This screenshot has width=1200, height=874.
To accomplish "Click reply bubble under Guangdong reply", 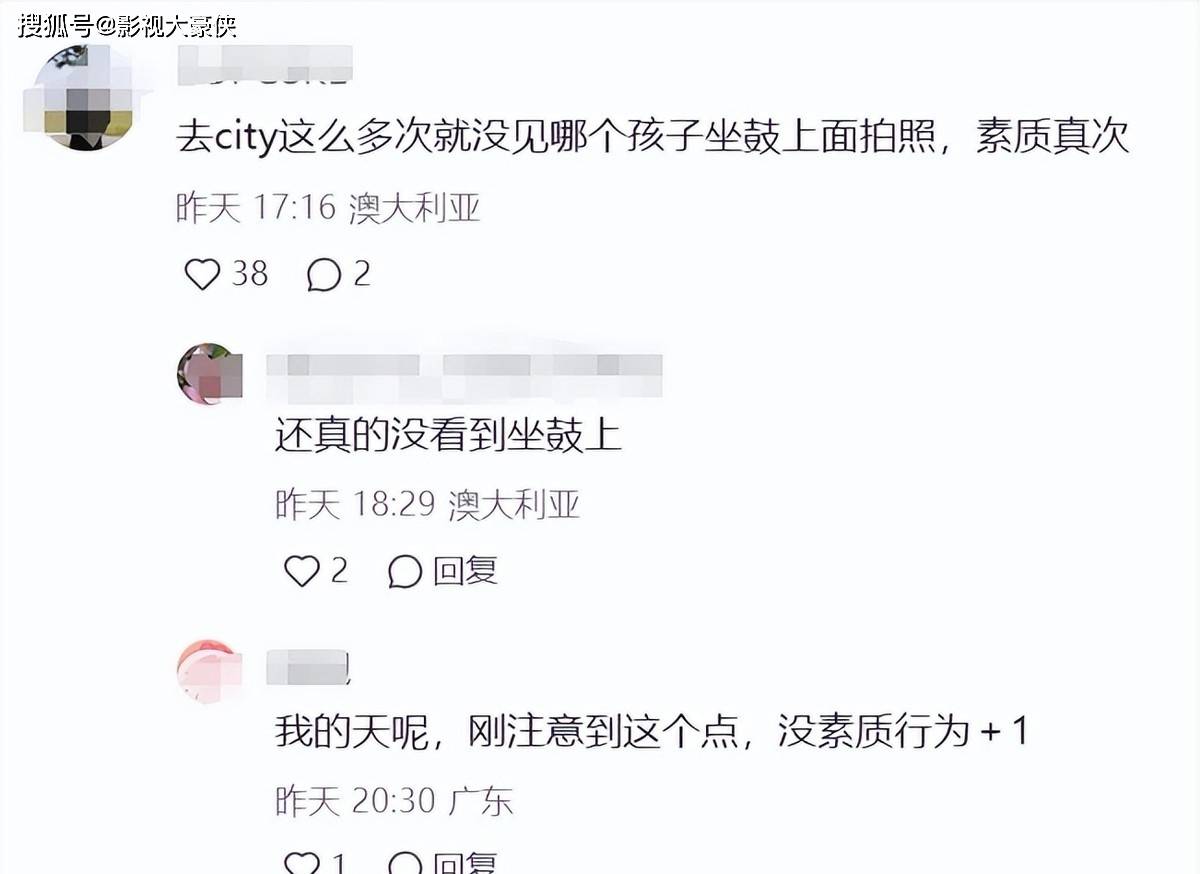I will click(405, 864).
